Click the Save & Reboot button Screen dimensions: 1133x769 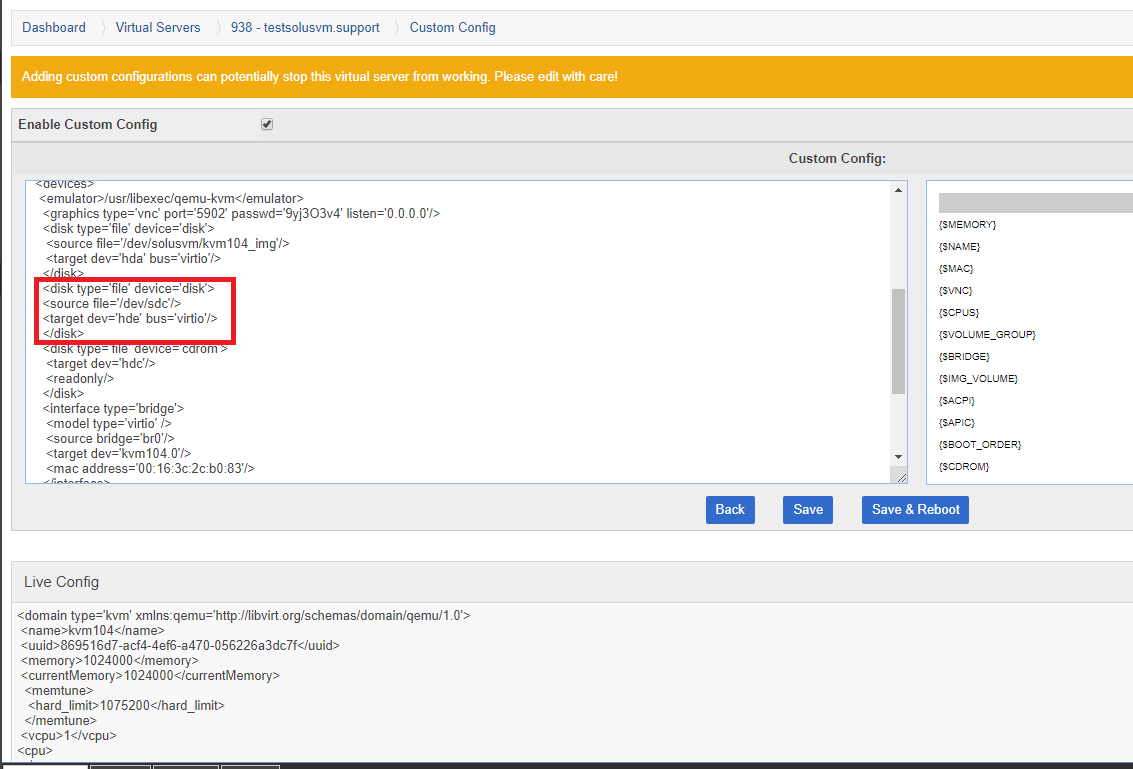[915, 510]
